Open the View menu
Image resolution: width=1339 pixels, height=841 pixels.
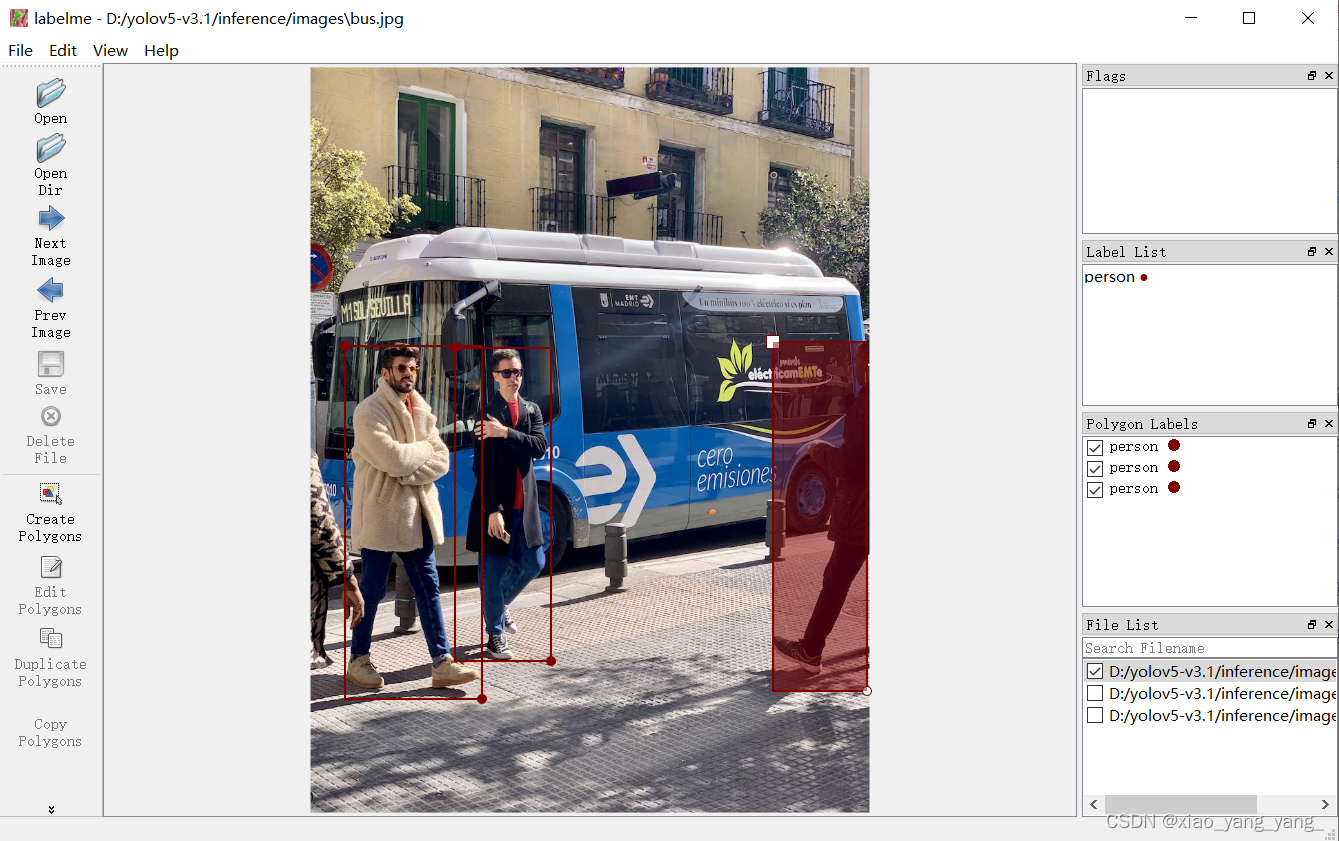(x=110, y=50)
